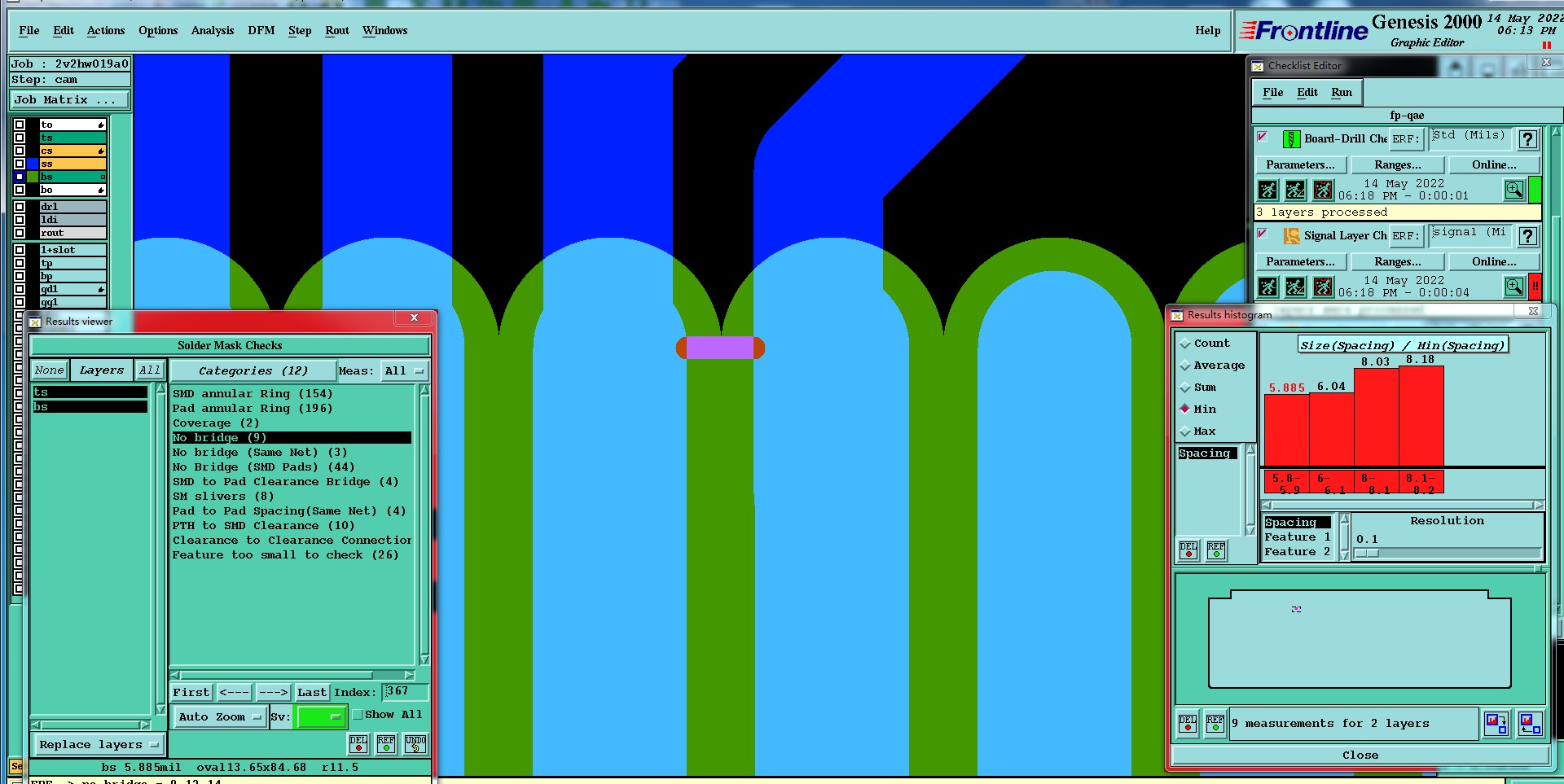
Task: Open the Meas: All dropdown
Action: click(x=405, y=370)
